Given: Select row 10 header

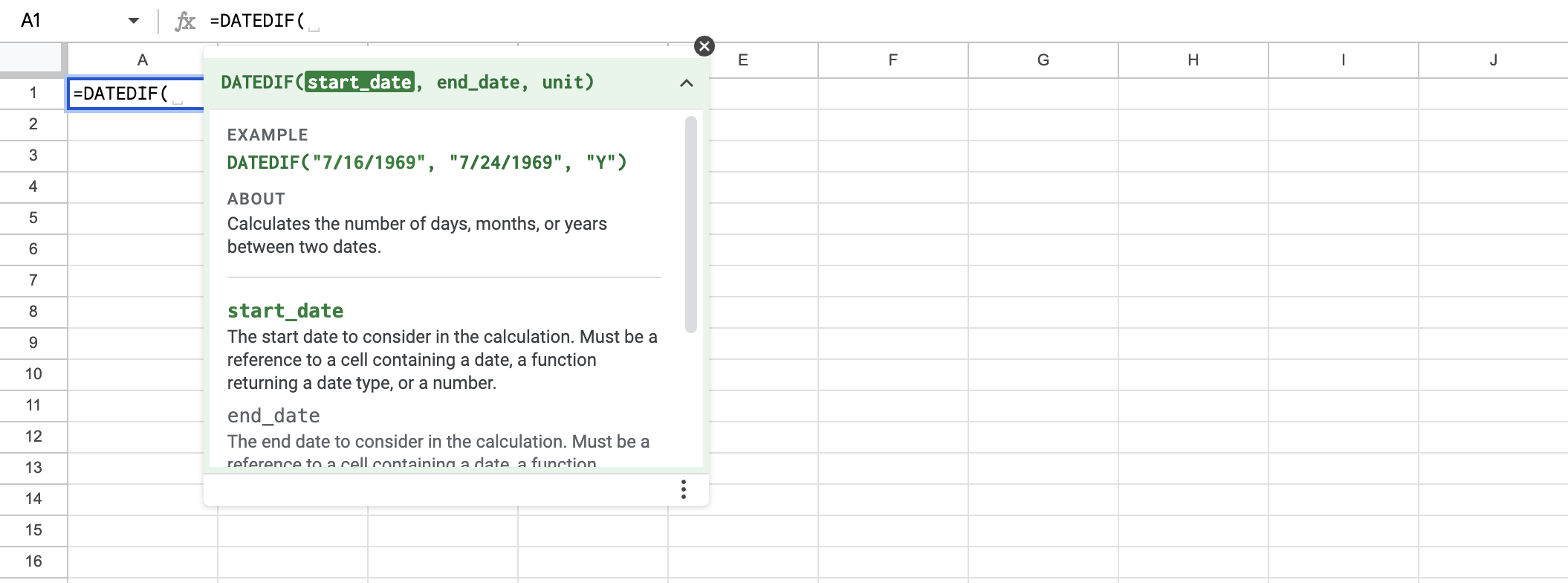Looking at the screenshot, I should 33,374.
